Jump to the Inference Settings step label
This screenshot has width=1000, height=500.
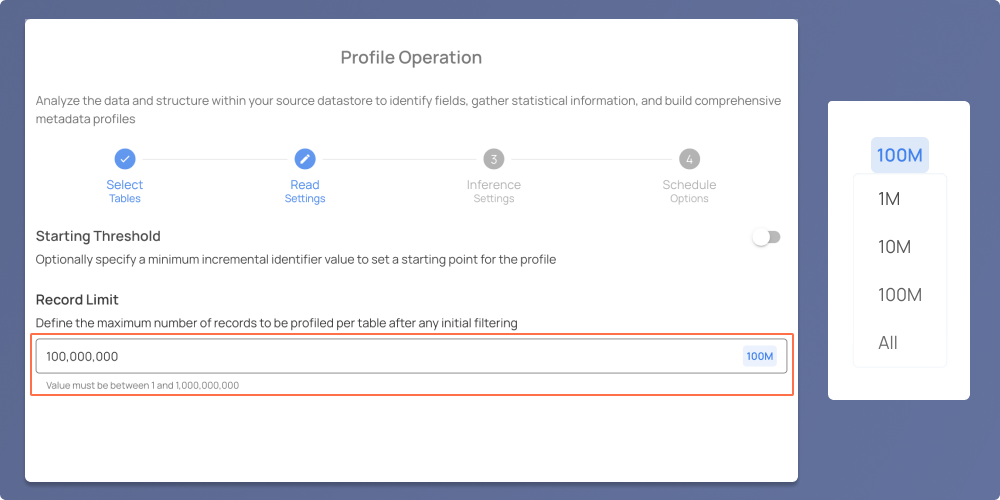pyautogui.click(x=494, y=191)
